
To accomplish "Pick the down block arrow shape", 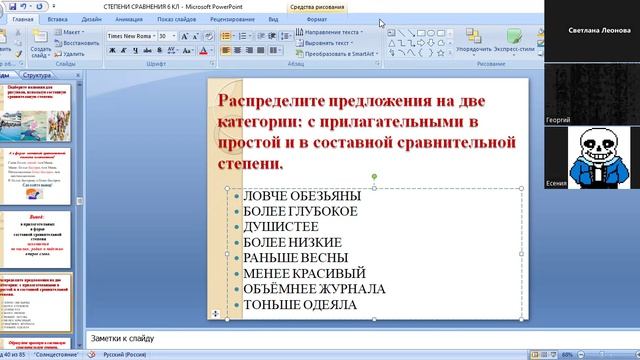I will pyautogui.click(x=431, y=43).
